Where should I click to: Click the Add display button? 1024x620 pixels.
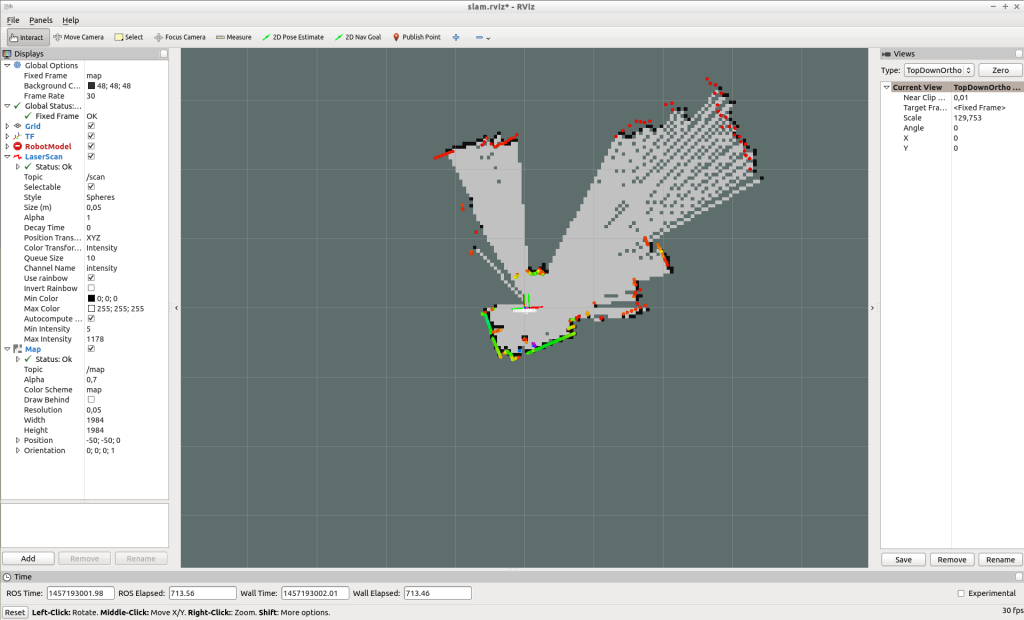coord(28,559)
